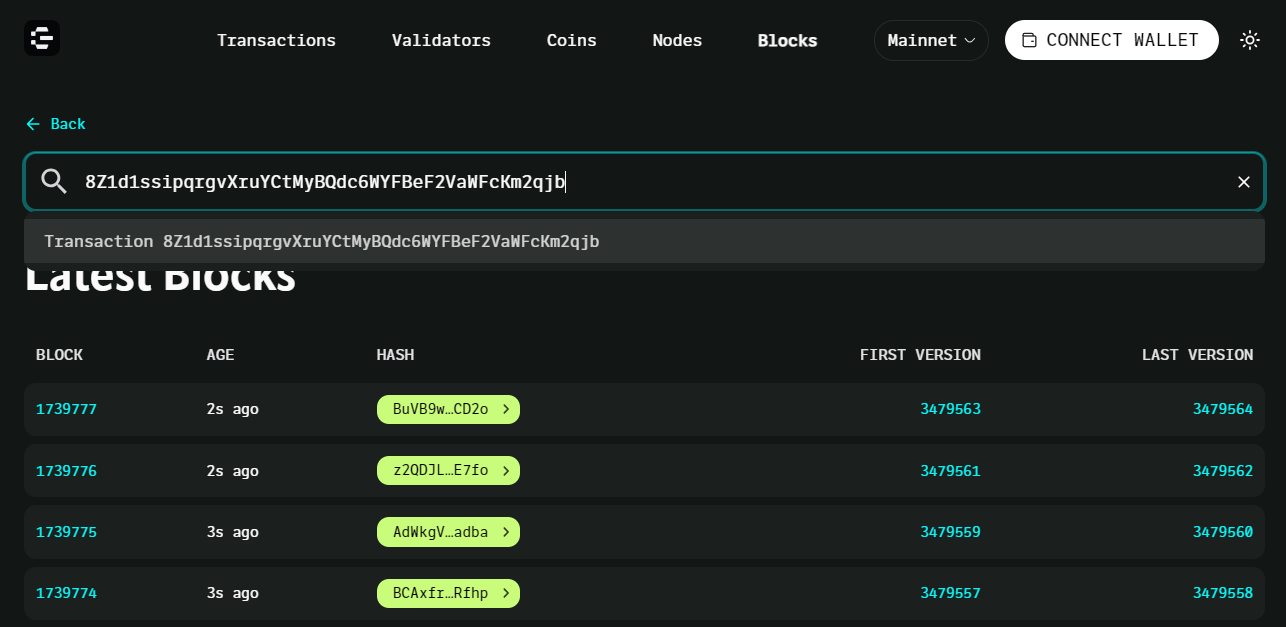Toggle the light/dark theme sun icon
The height and width of the screenshot is (627, 1286).
pos(1250,40)
